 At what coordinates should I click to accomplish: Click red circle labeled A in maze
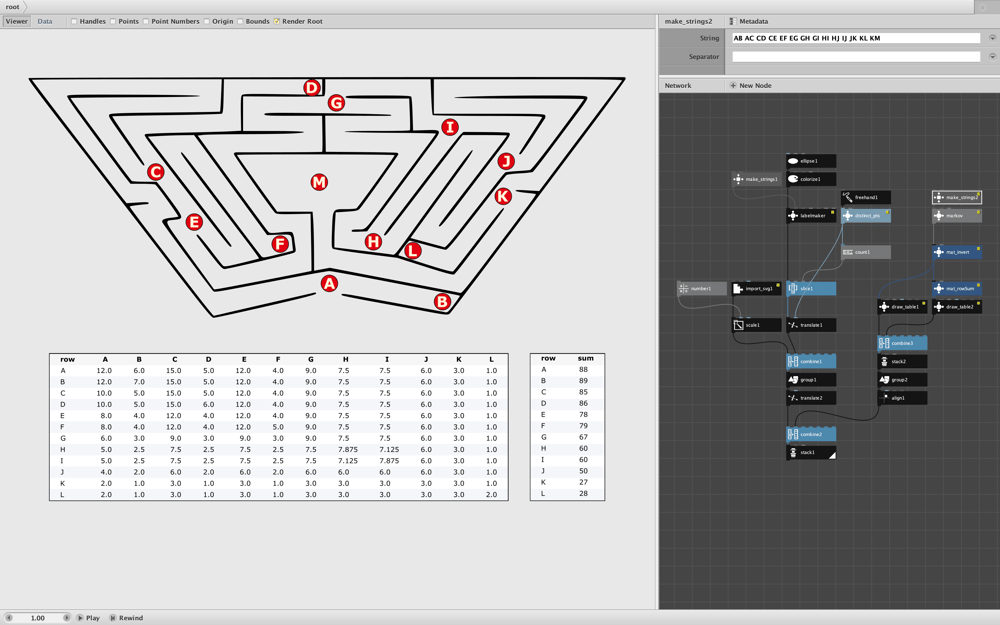click(x=329, y=283)
